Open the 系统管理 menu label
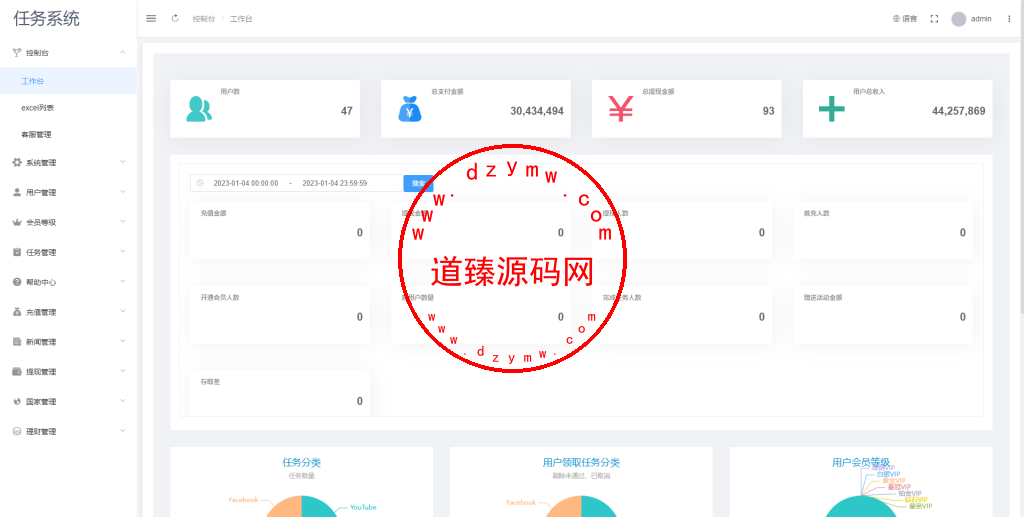Viewport: 1024px width, 517px height. (40, 163)
